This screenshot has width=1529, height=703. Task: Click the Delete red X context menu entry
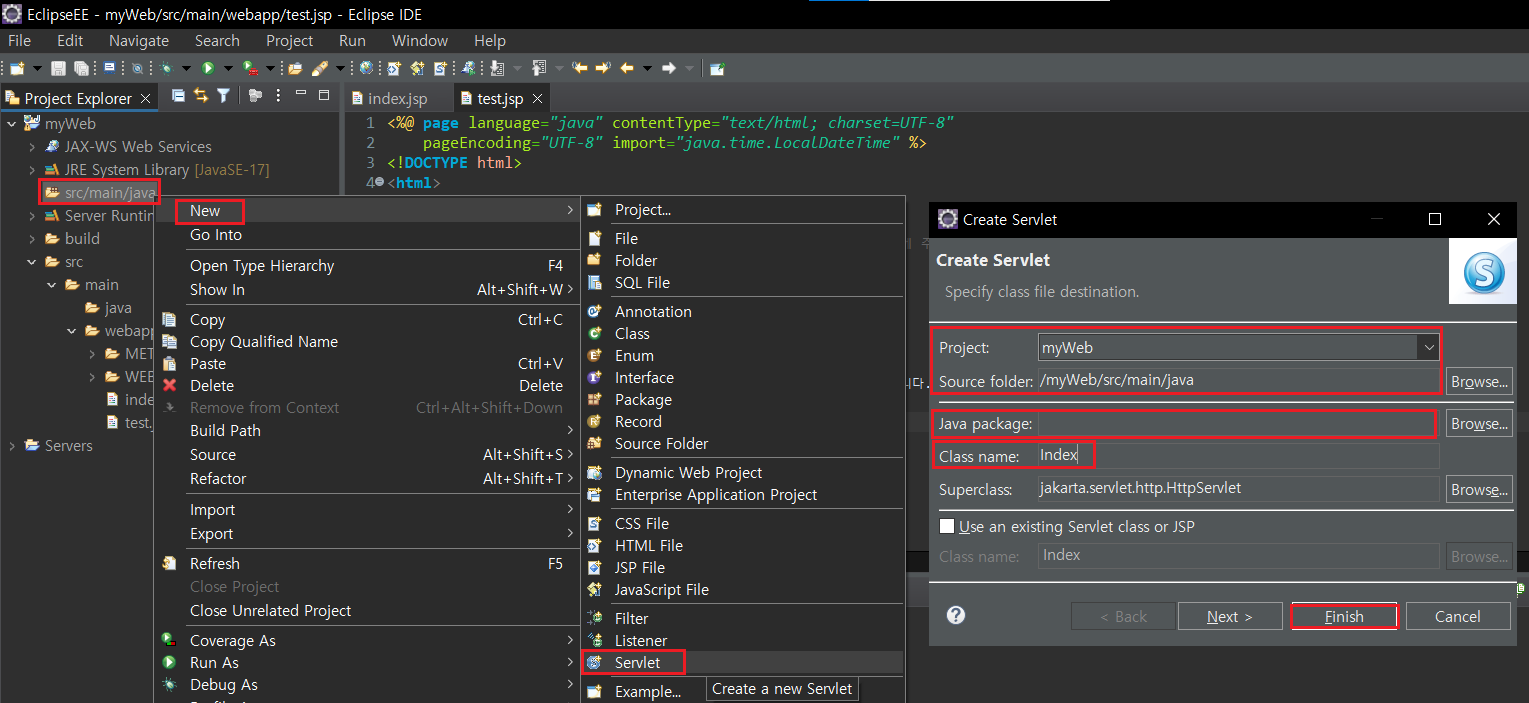tap(212, 386)
